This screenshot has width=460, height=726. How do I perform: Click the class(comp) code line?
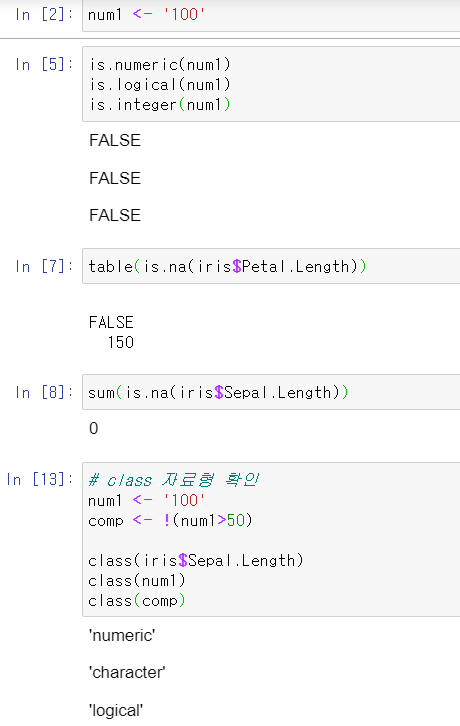pos(137,601)
